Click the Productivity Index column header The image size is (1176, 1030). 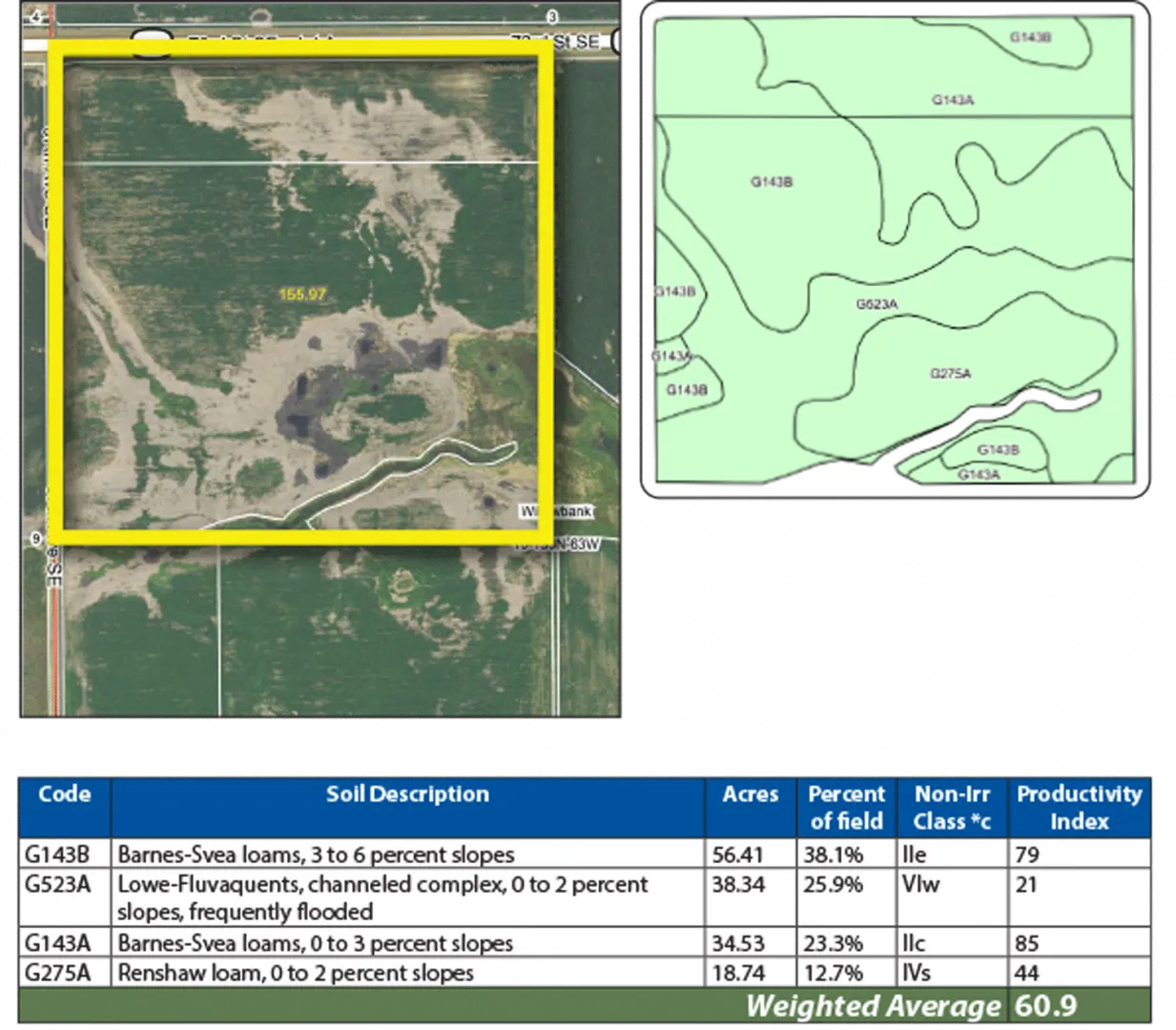click(x=1079, y=807)
